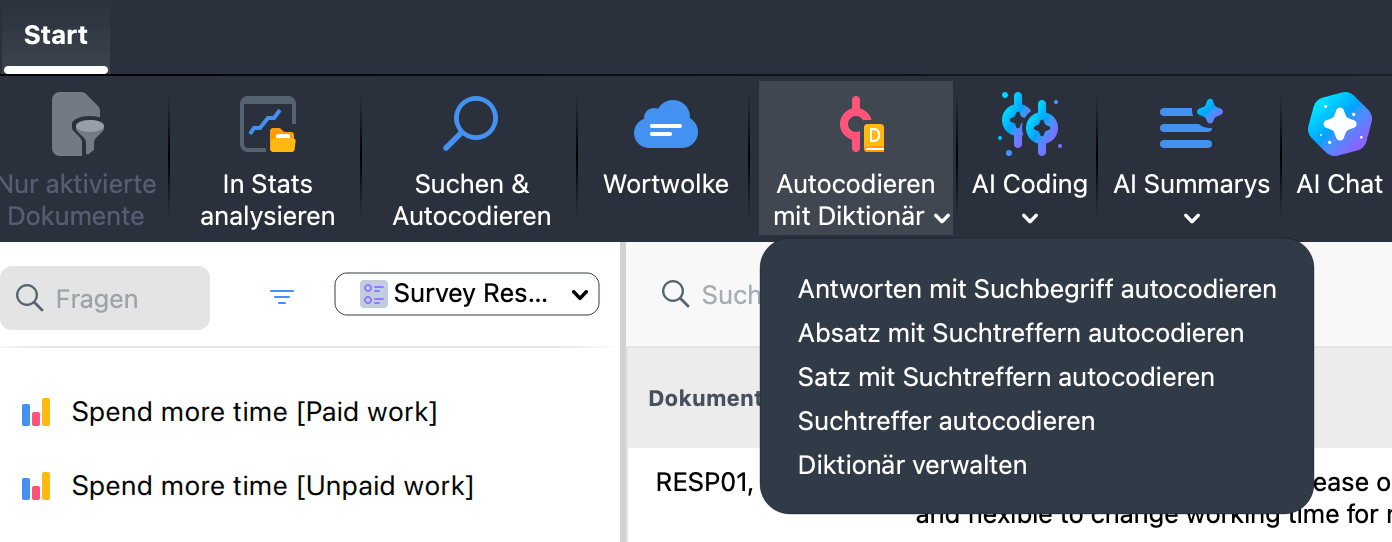The width and height of the screenshot is (1392, 542).
Task: Click the search field in the responses panel
Action: pyautogui.click(x=710, y=294)
